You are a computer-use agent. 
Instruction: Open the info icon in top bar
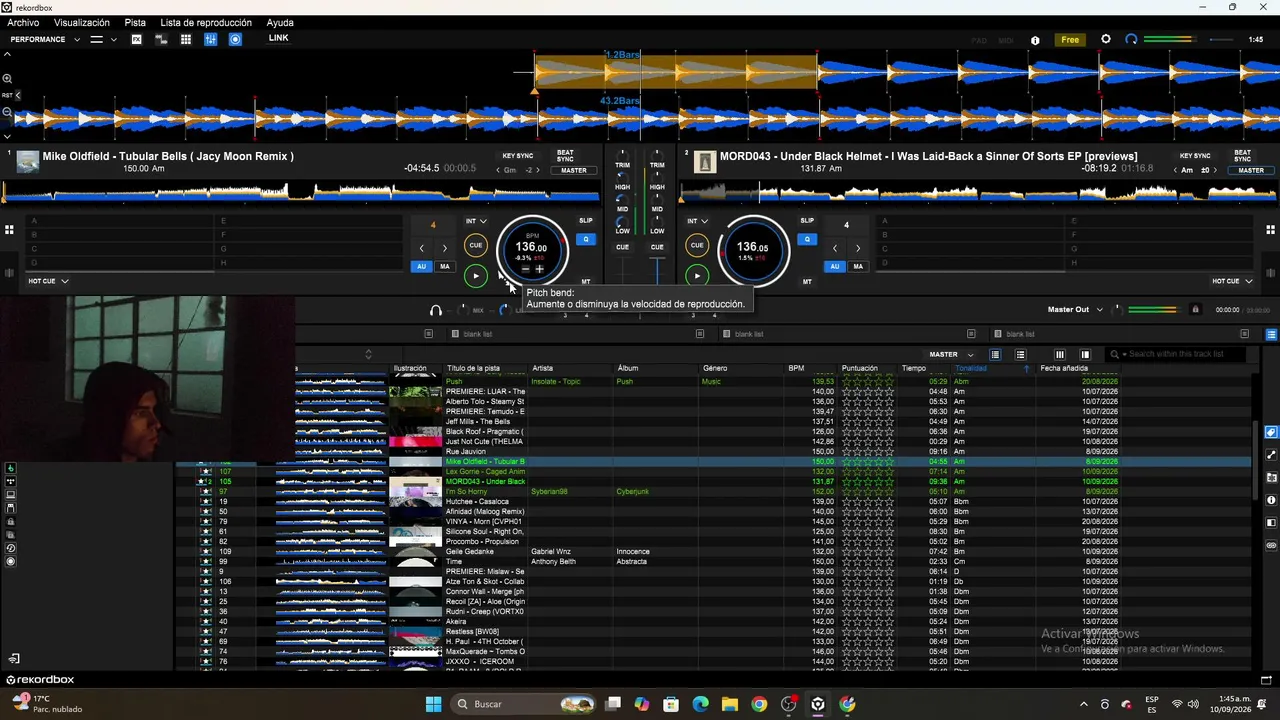tap(1035, 40)
